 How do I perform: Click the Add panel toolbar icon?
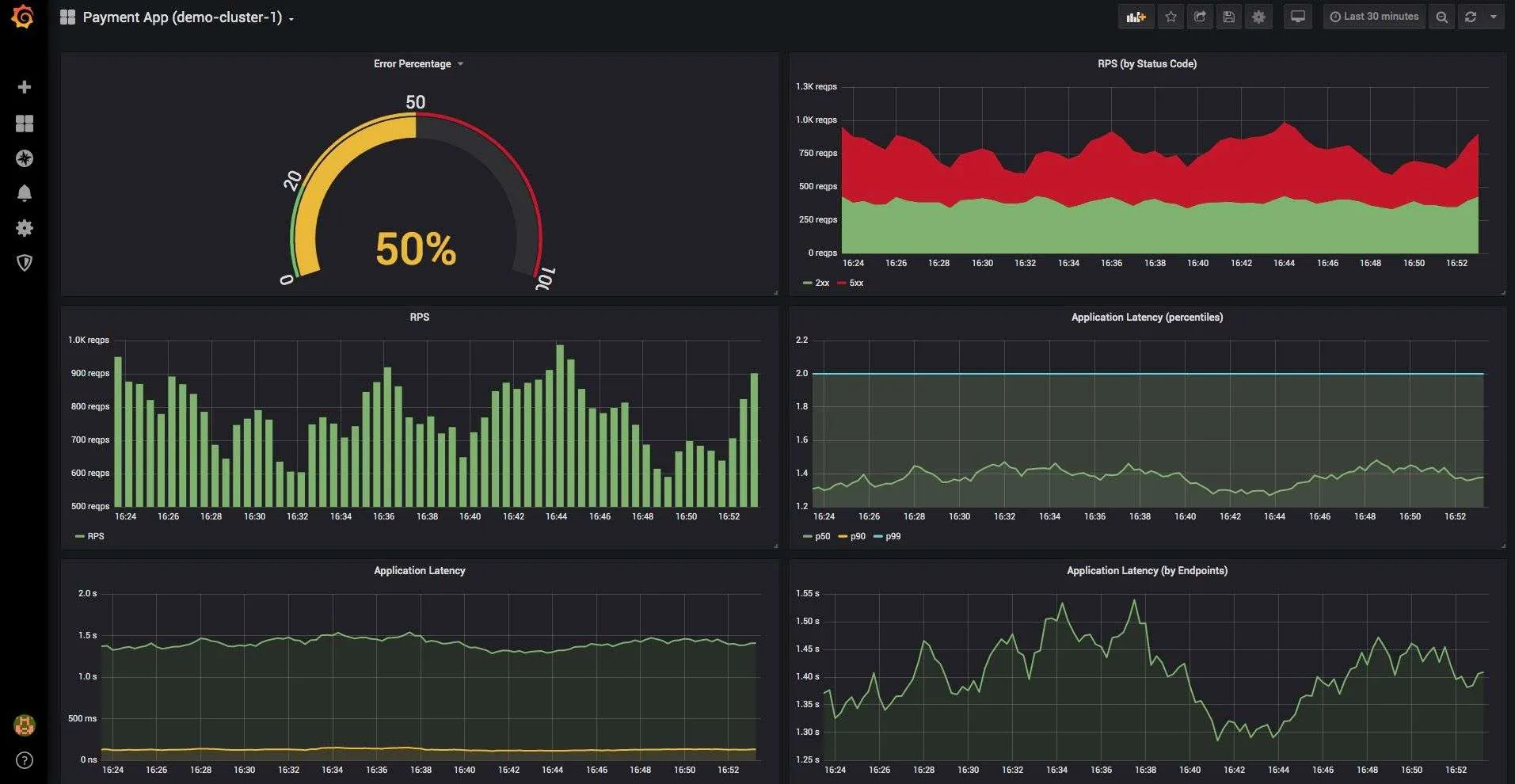(x=1136, y=17)
